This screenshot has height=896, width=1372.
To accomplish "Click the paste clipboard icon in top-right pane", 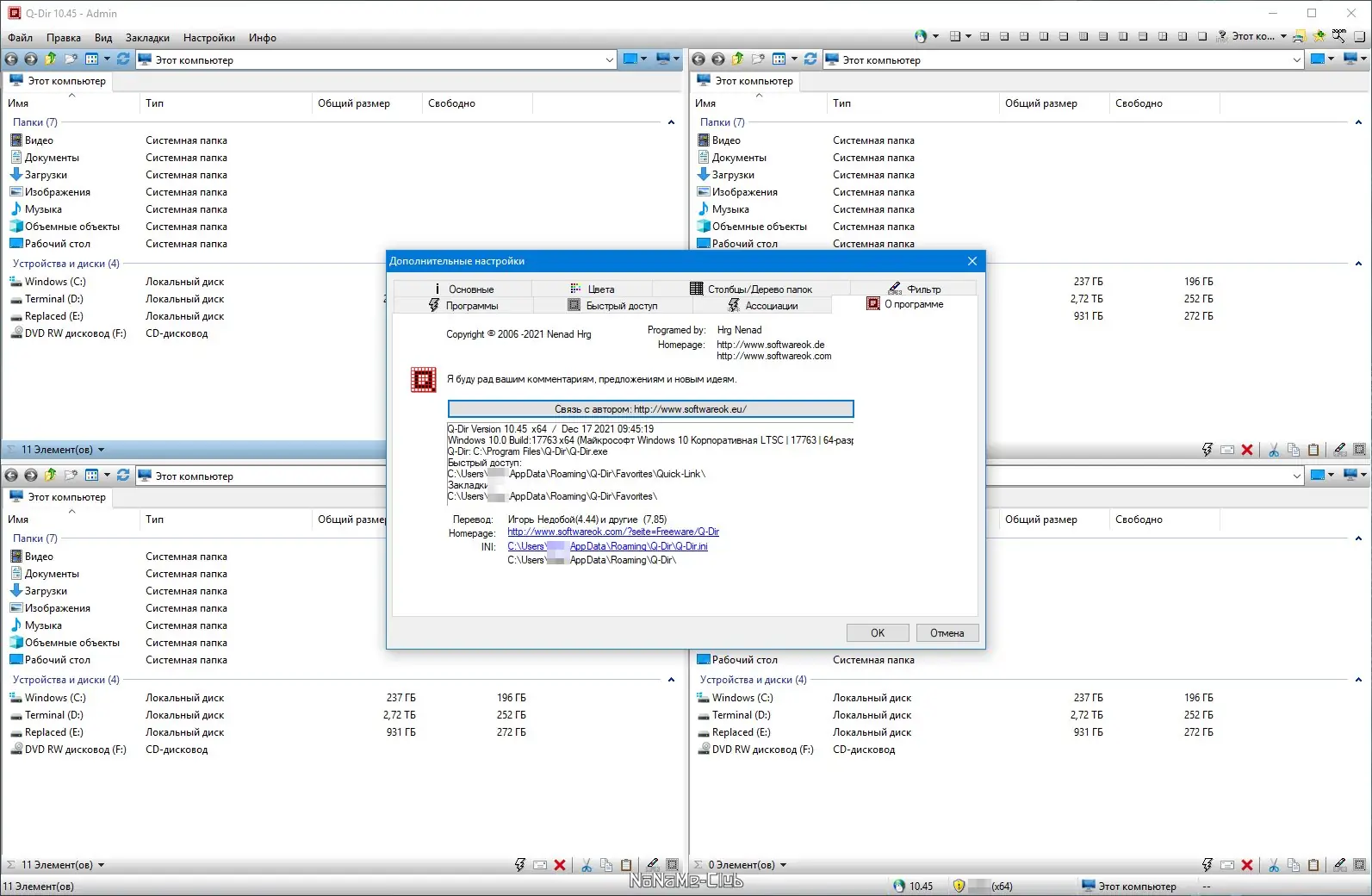I will 1313,450.
